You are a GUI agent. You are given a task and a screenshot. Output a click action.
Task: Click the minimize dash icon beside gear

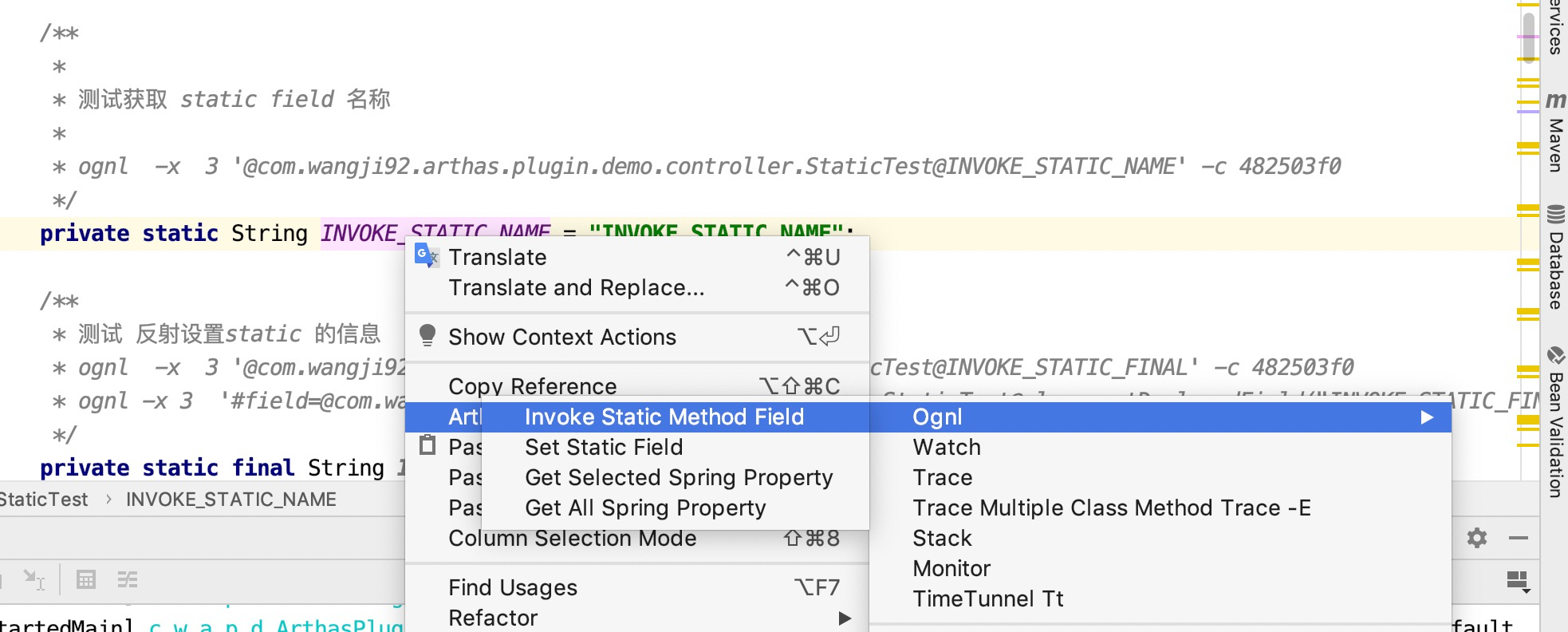point(1519,538)
